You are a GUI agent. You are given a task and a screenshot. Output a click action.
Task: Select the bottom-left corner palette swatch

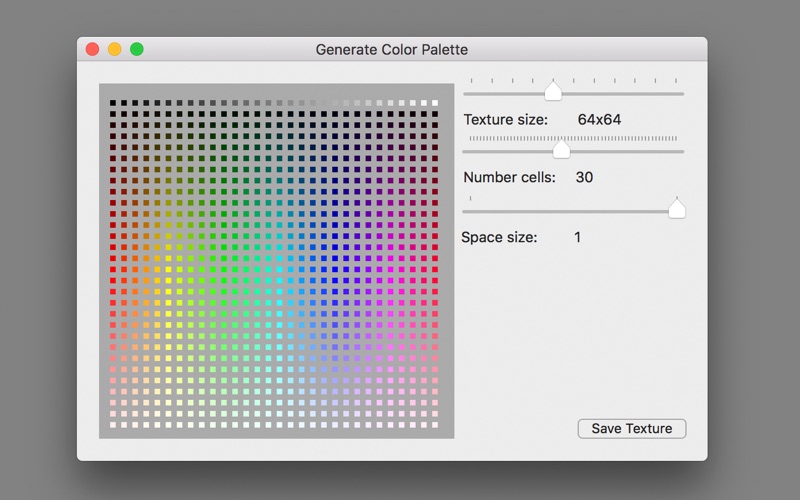[x=113, y=425]
